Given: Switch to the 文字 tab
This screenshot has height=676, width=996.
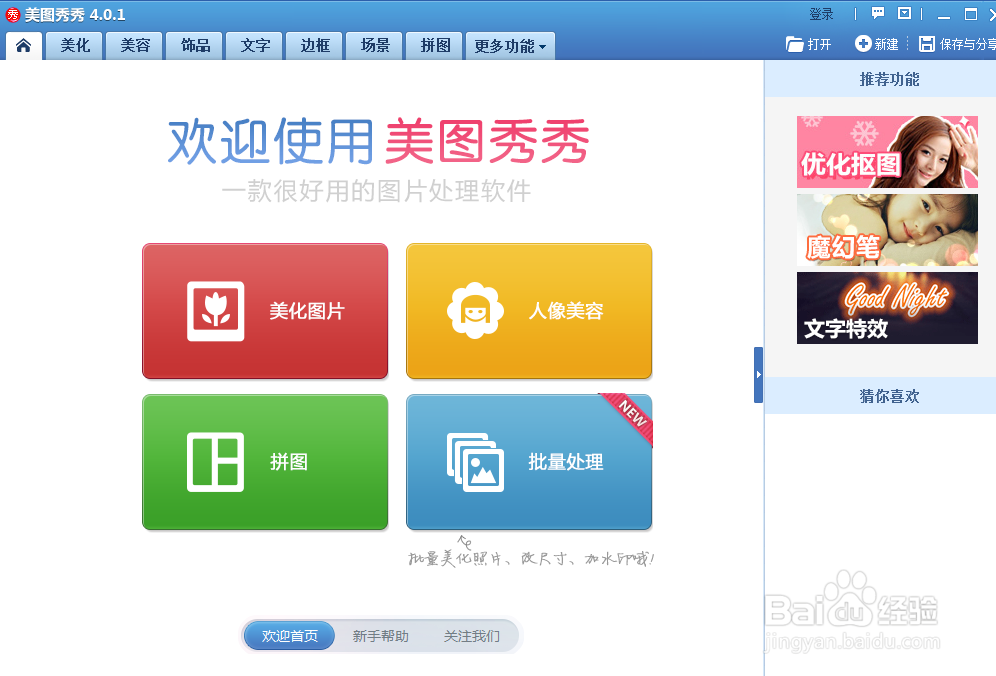Looking at the screenshot, I should [255, 46].
